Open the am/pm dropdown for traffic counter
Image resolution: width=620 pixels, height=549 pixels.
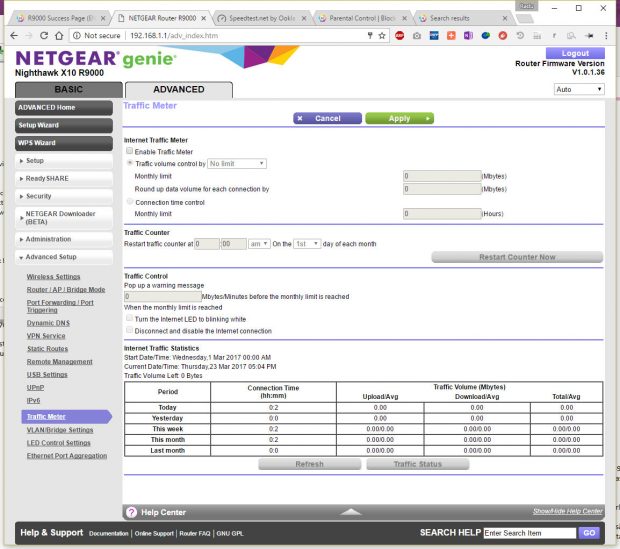point(259,243)
